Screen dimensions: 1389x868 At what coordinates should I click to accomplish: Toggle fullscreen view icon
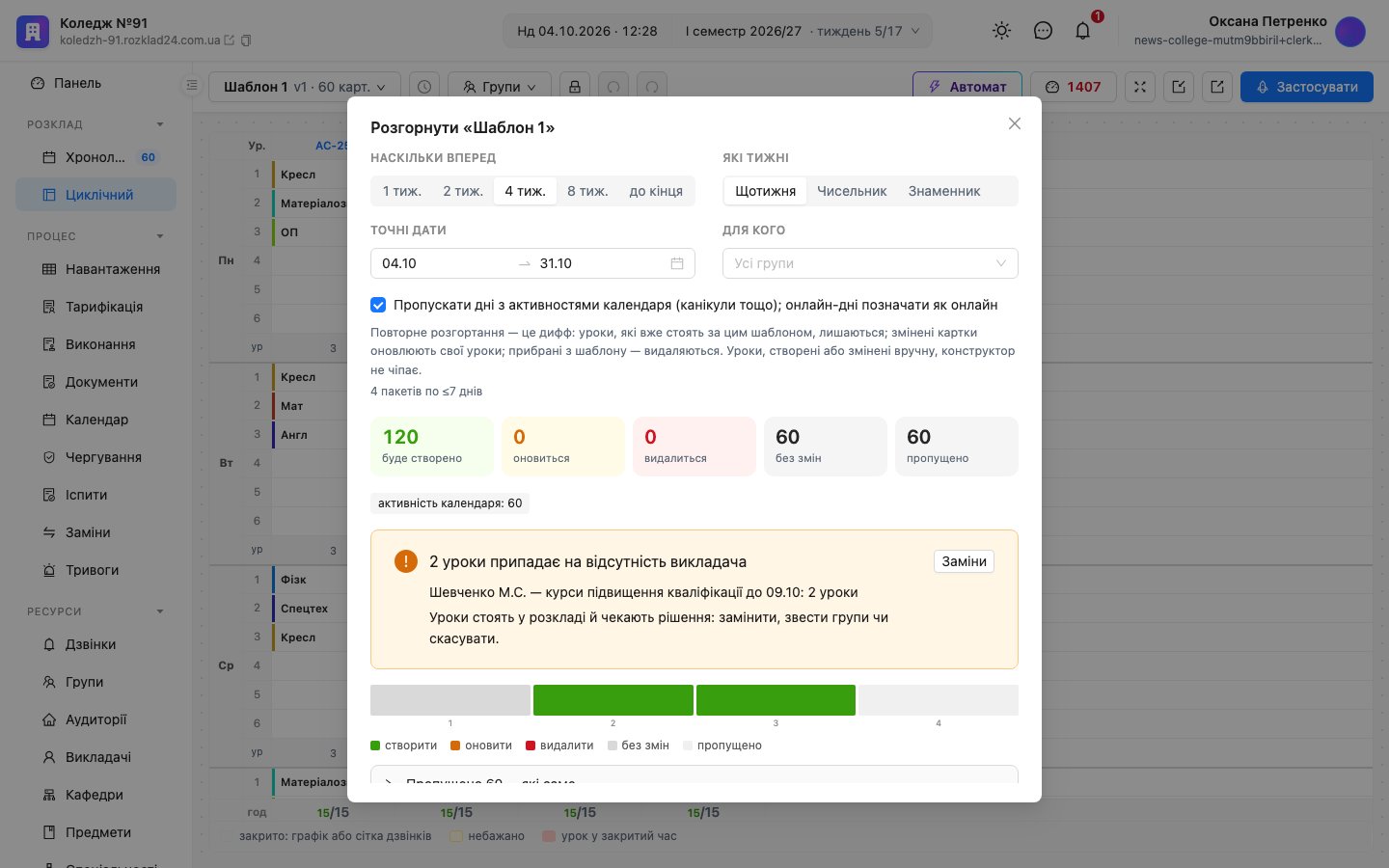tap(1140, 87)
